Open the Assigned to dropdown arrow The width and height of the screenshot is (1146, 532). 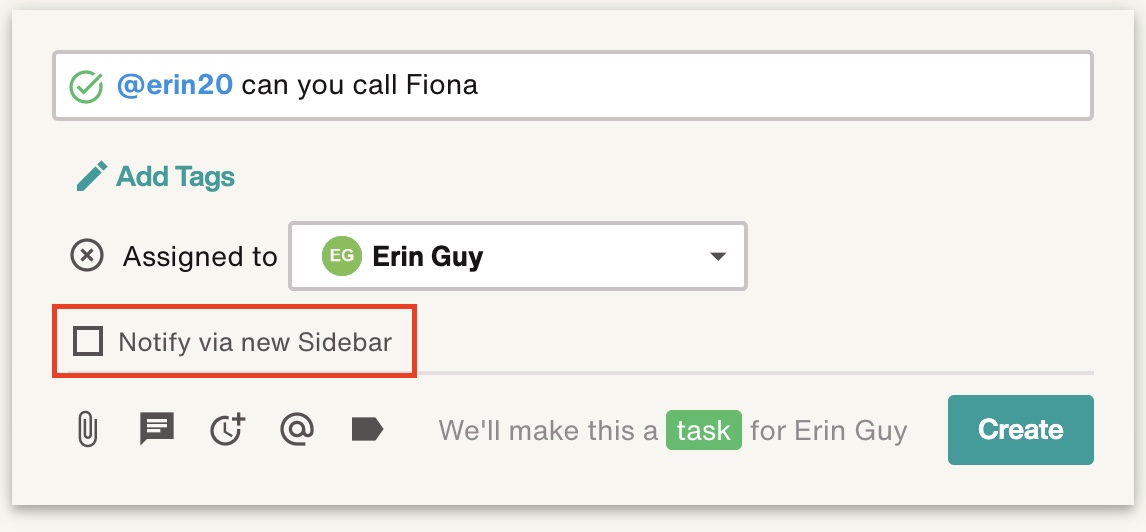coord(718,256)
